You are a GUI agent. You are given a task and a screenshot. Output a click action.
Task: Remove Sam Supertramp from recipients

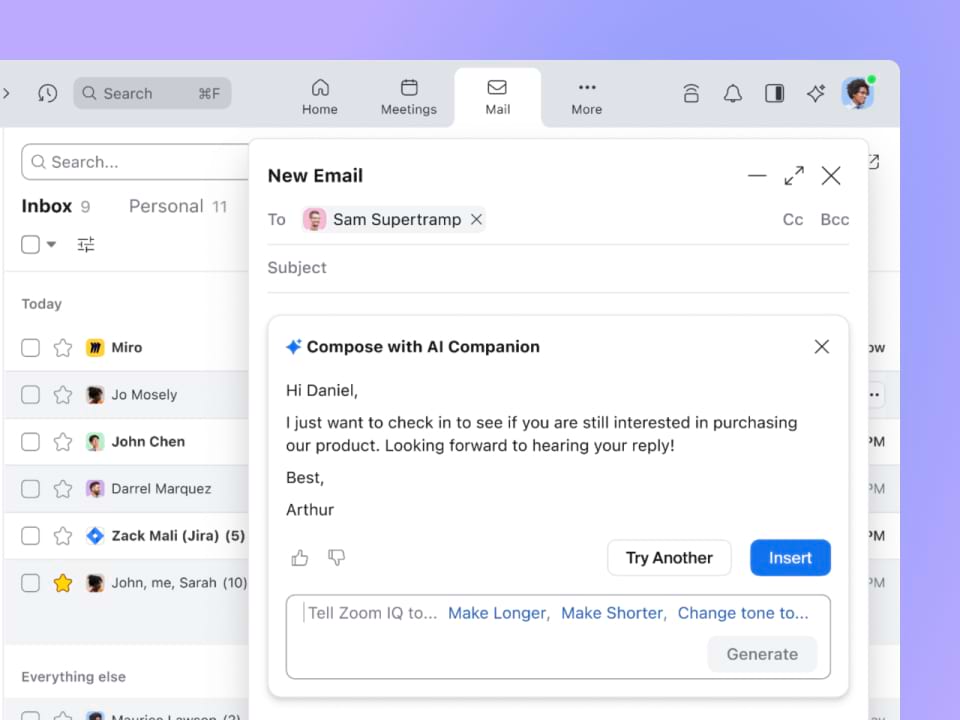tap(477, 220)
